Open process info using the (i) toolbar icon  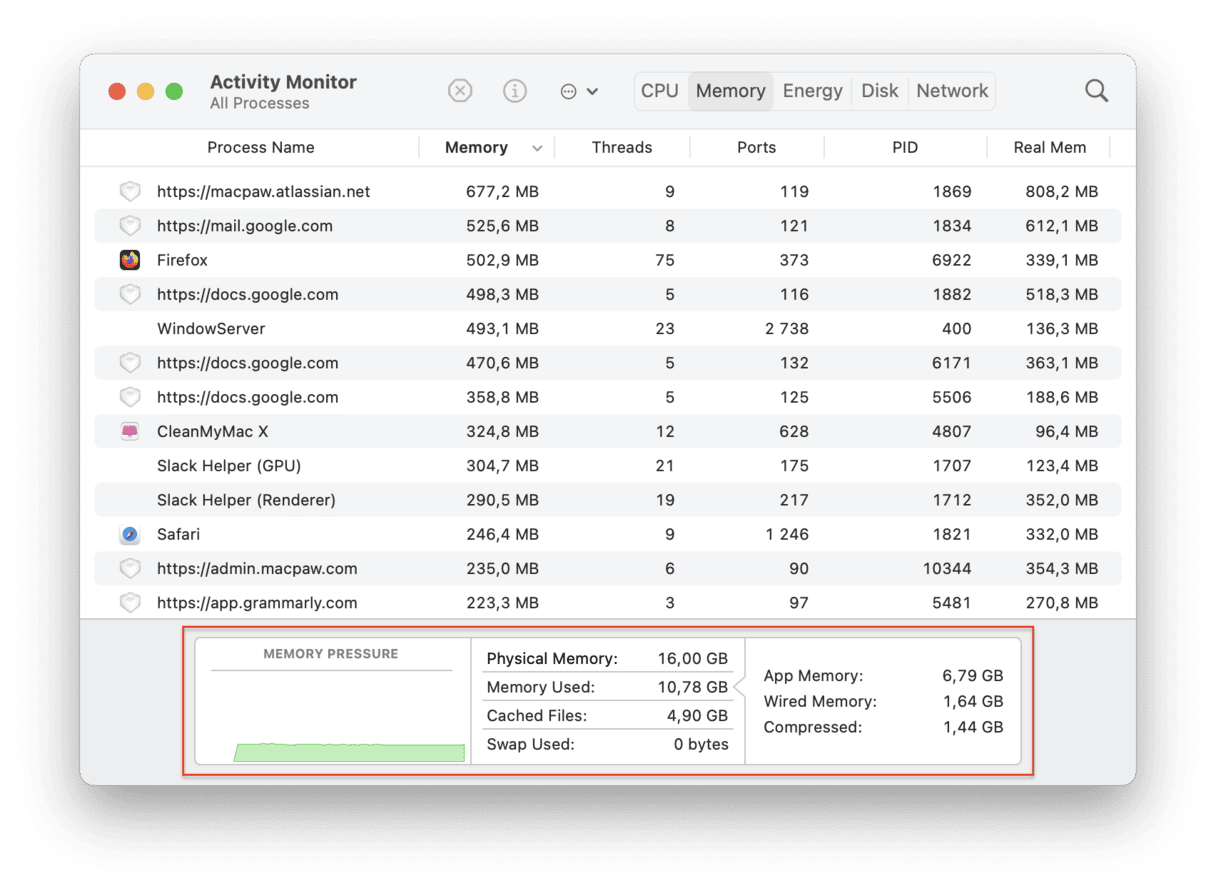coord(515,90)
